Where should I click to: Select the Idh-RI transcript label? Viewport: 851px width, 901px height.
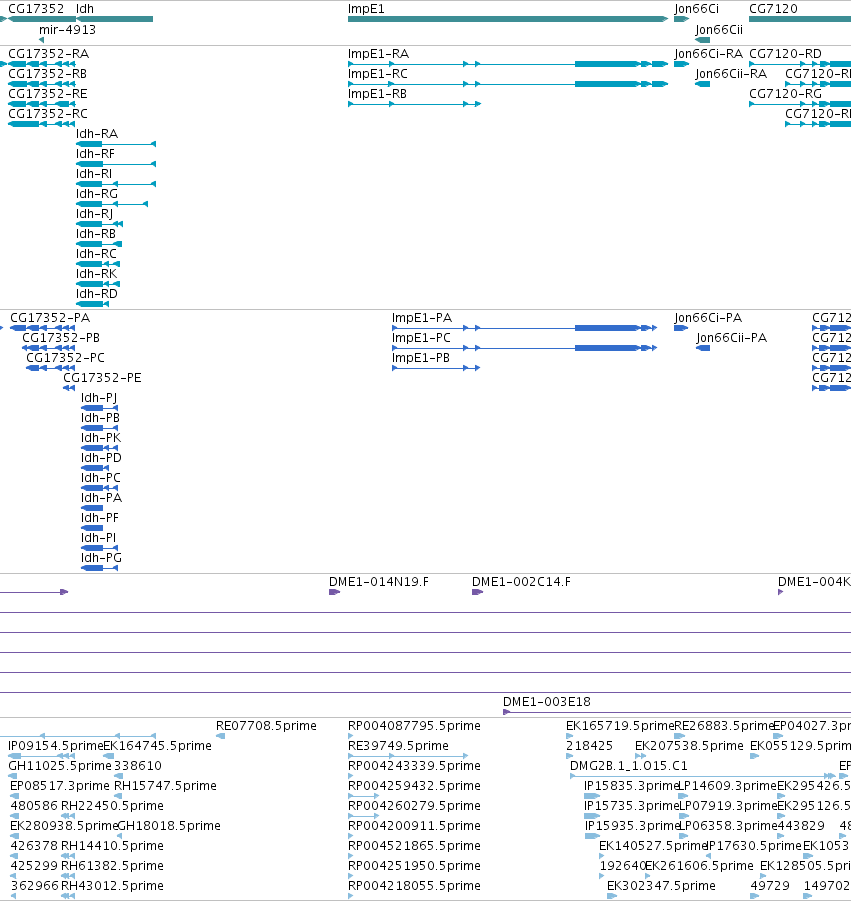pyautogui.click(x=94, y=174)
